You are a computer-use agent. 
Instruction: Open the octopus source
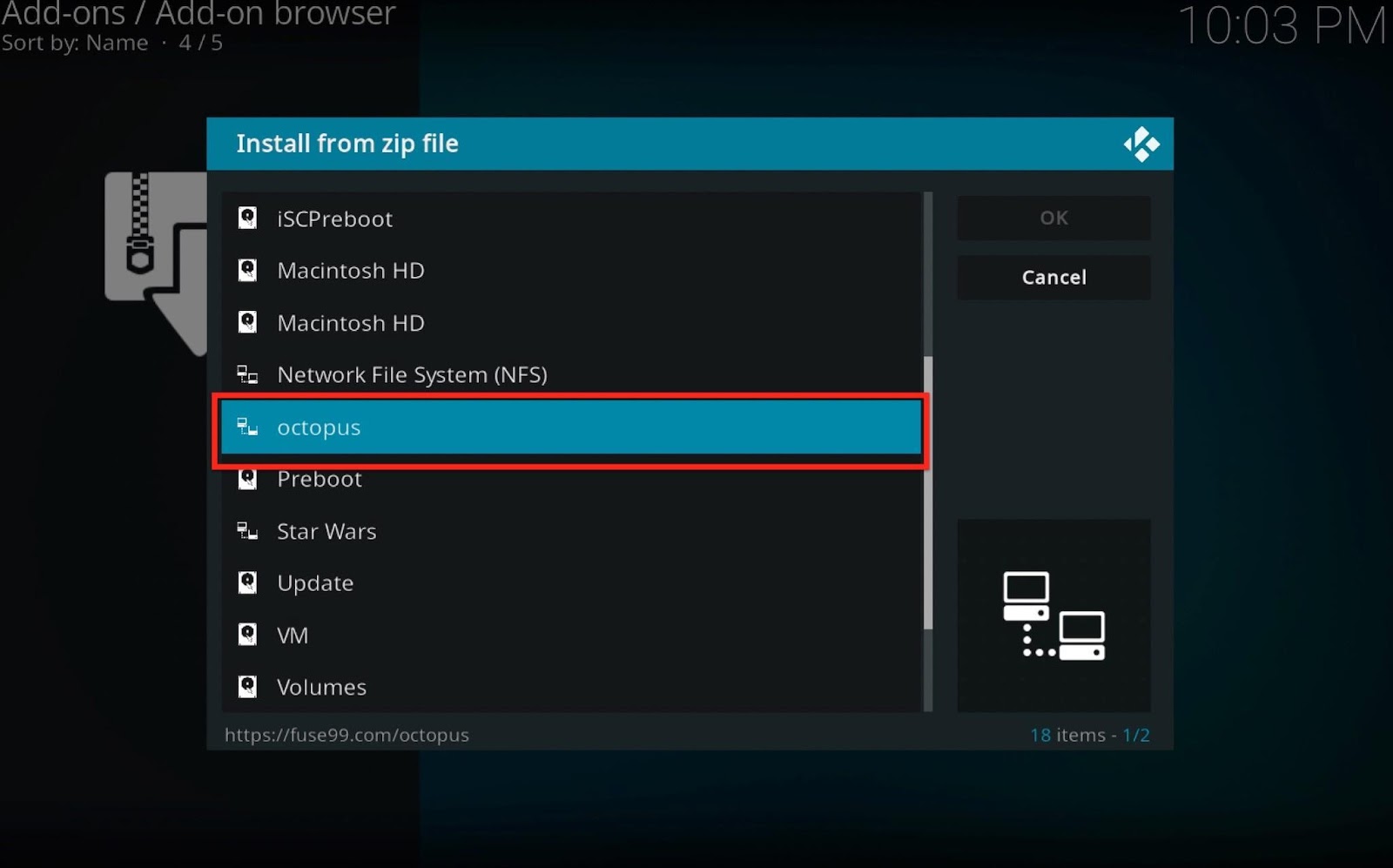[x=571, y=427]
